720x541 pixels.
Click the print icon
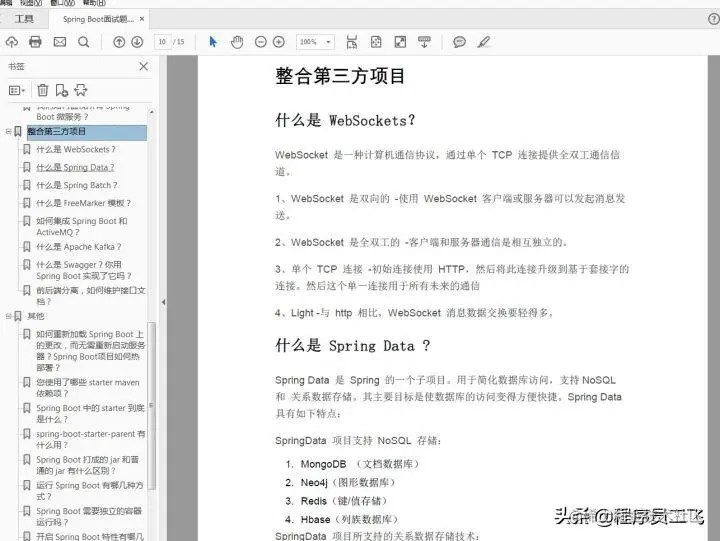pyautogui.click(x=35, y=42)
